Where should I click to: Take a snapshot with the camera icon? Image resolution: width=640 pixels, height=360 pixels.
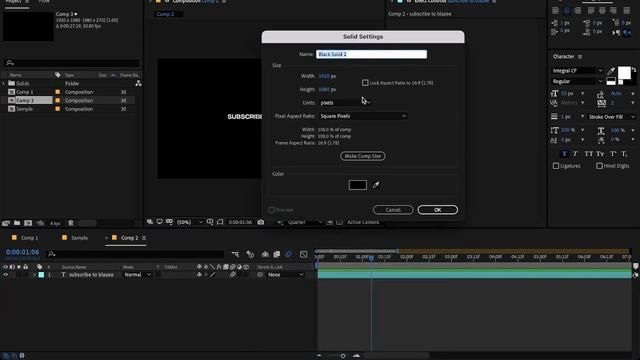coord(261,222)
